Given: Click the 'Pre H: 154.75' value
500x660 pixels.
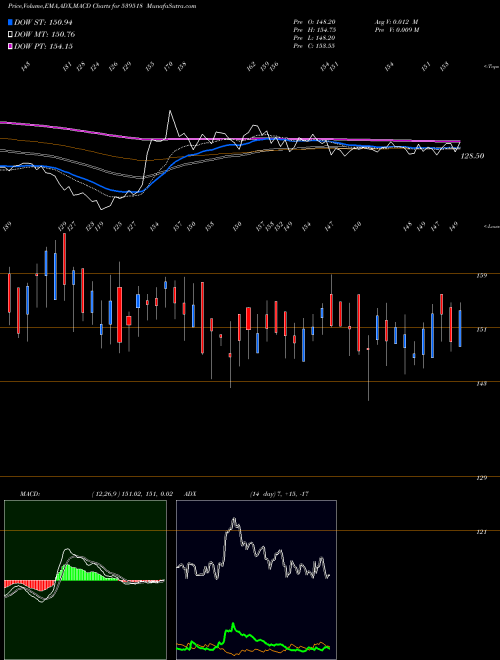Looking at the screenshot, I should click(314, 30).
